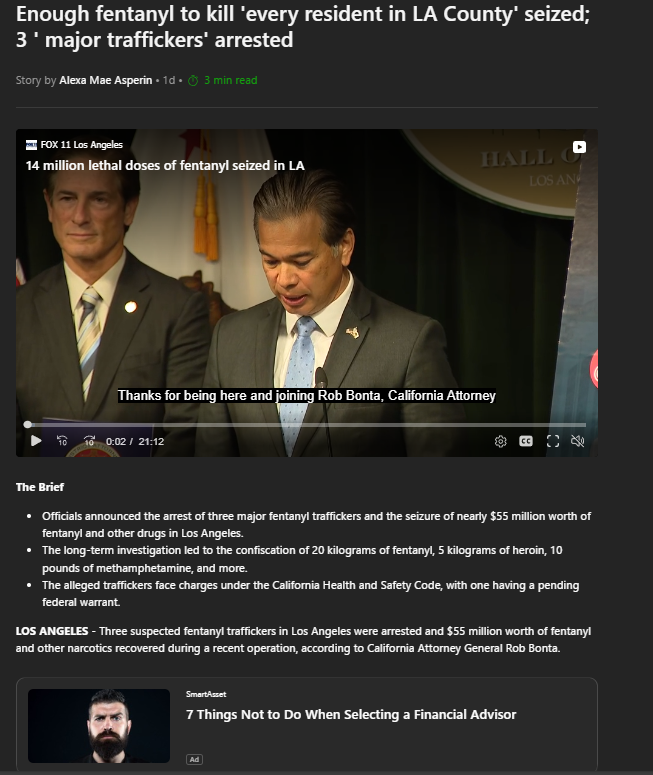Click bullet about California Health and Safety Code

pos(310,594)
